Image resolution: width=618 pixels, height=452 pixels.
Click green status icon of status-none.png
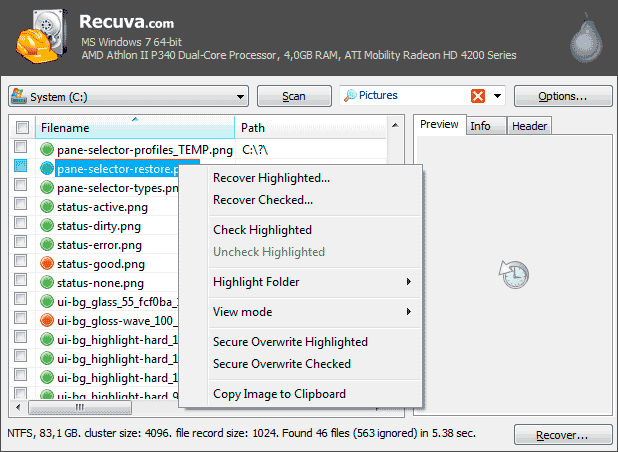[47, 282]
